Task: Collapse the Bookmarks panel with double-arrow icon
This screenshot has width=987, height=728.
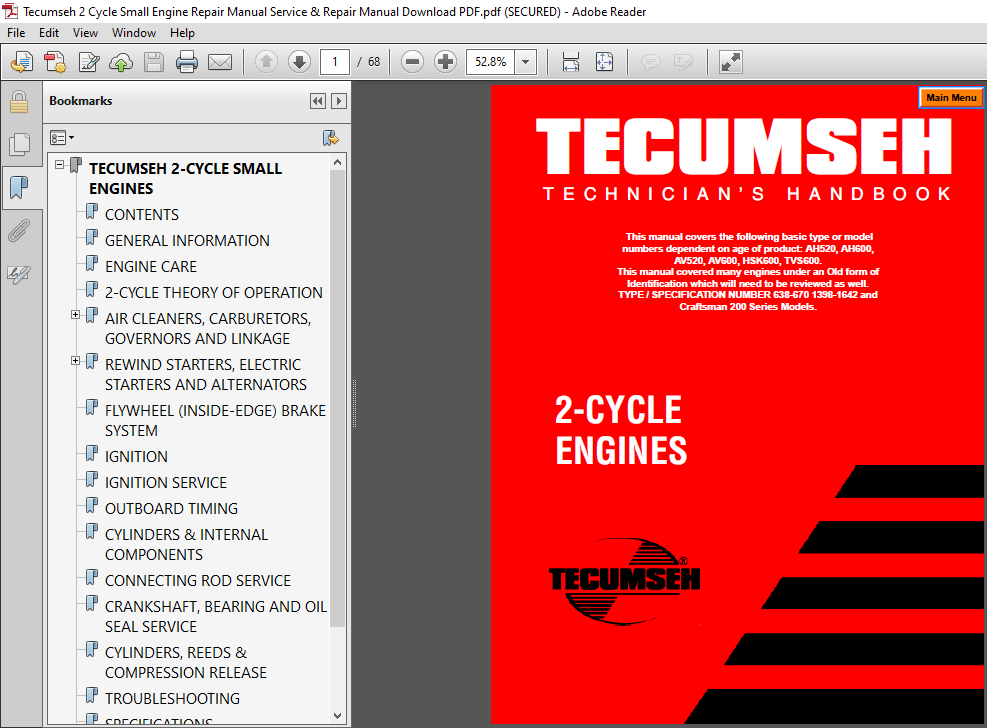Action: pos(318,101)
